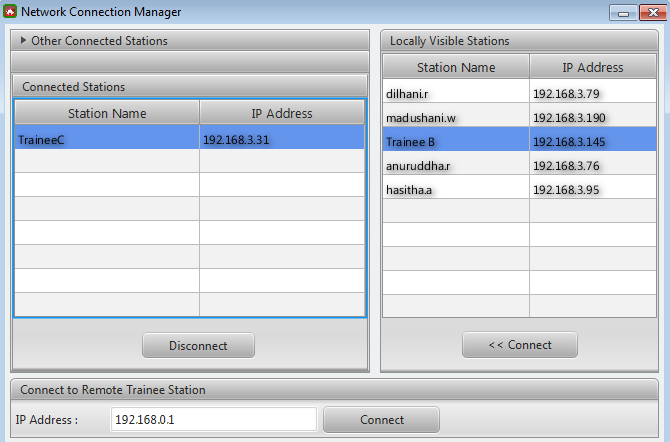Click IP cell 192.168.3.76
The image size is (670, 442).
click(593, 163)
